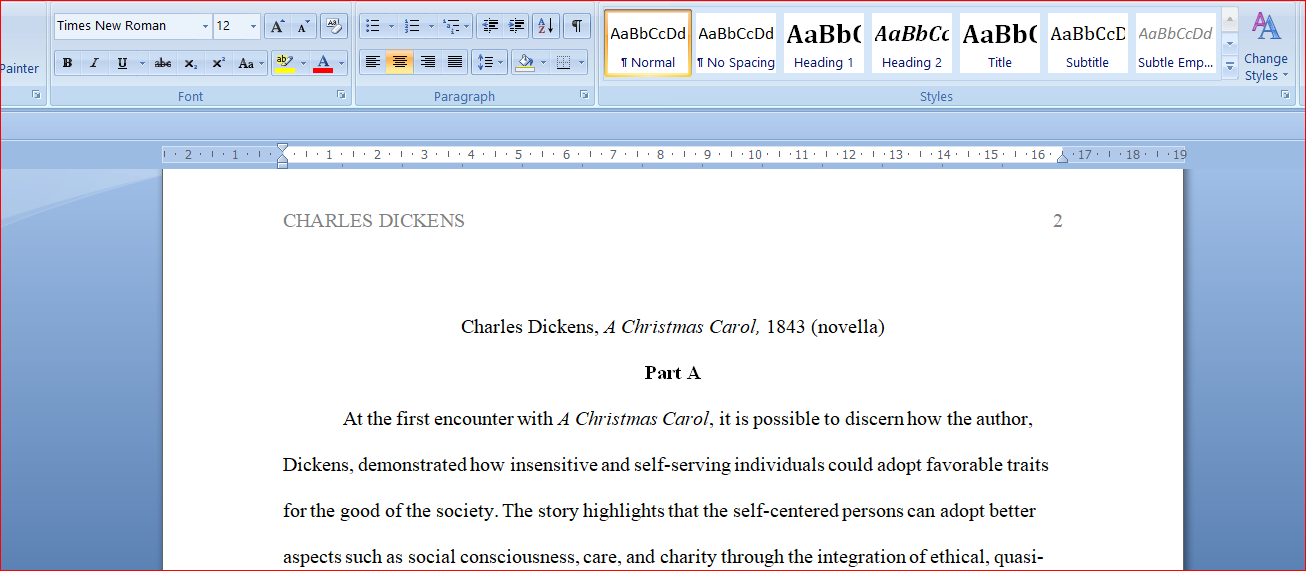This screenshot has width=1306, height=571.
Task: Toggle bold formatting
Action: coord(67,63)
